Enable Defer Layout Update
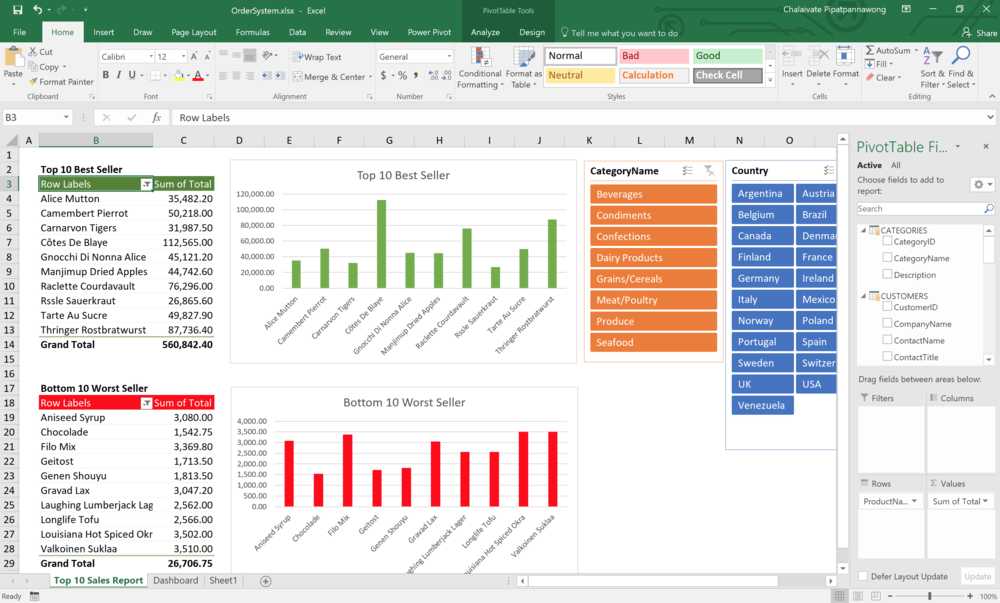 pos(862,576)
